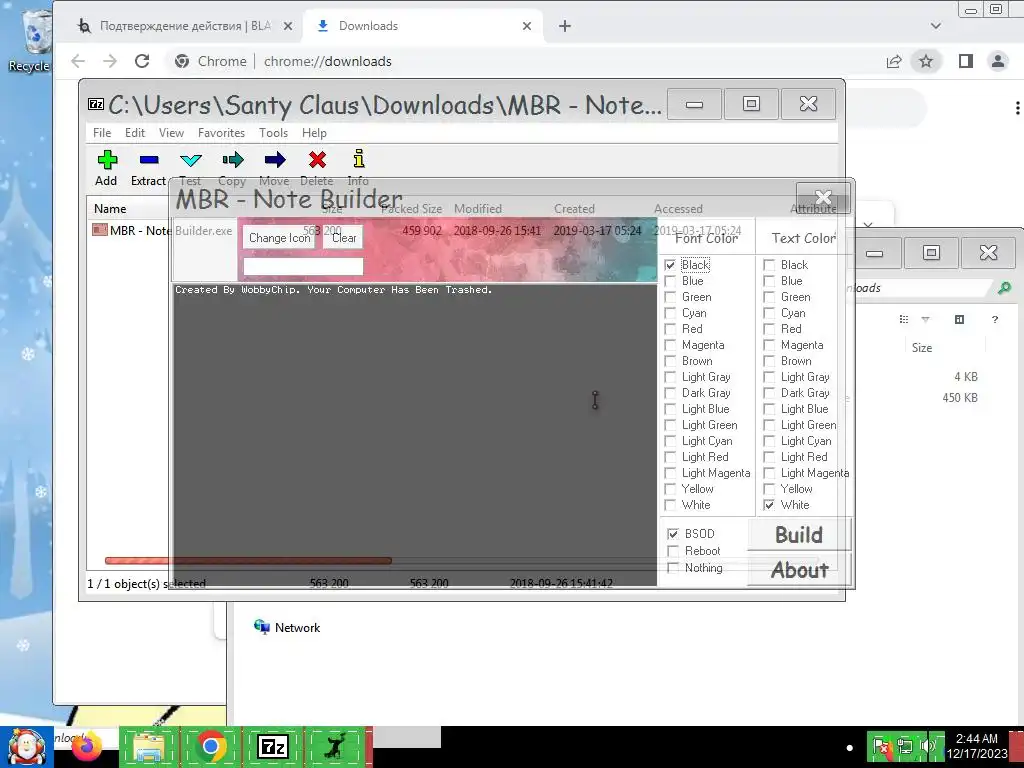
Task: Click Chrome share page icon
Action: pyautogui.click(x=893, y=61)
